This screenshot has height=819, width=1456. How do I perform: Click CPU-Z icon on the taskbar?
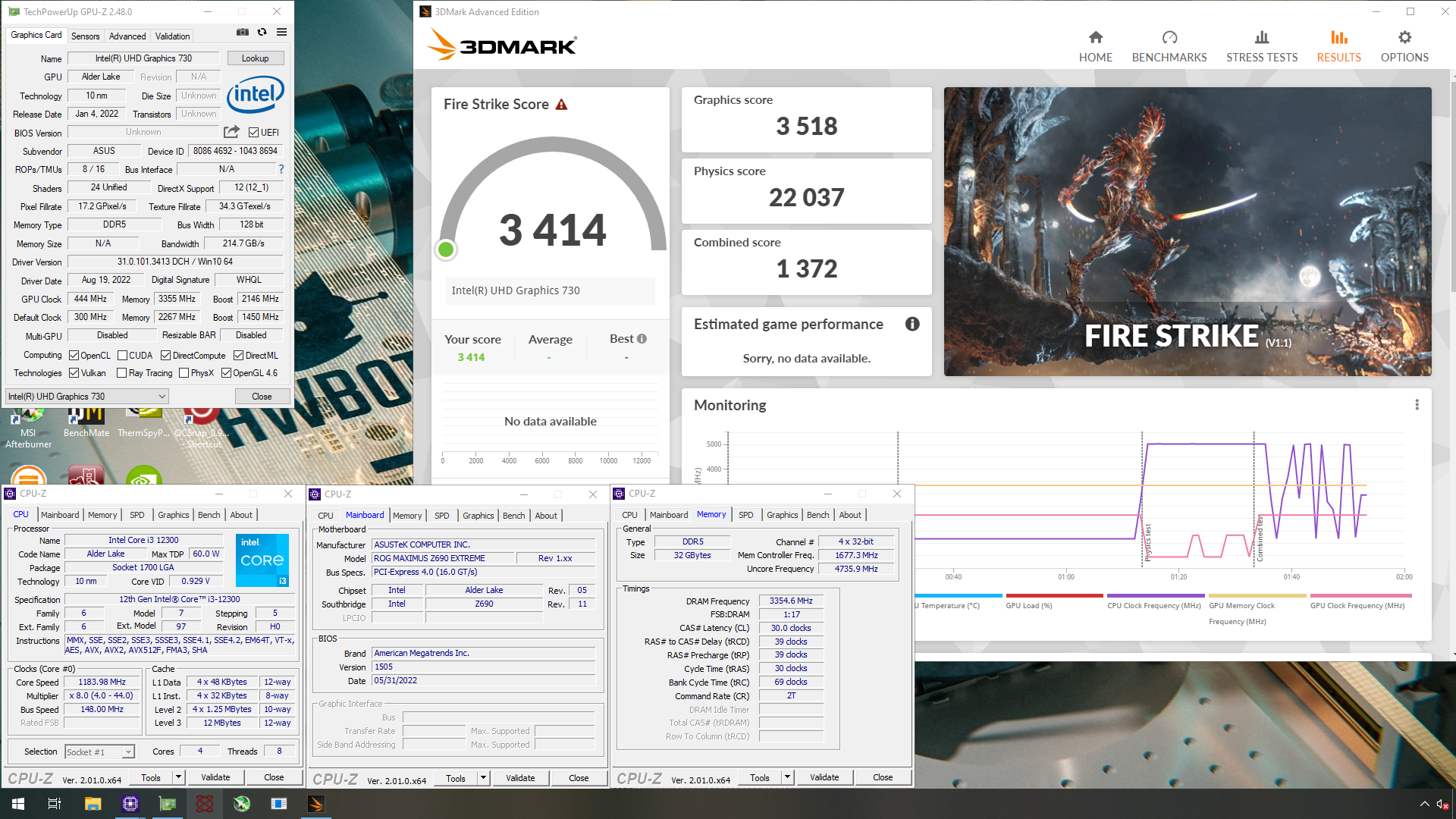coord(130,803)
